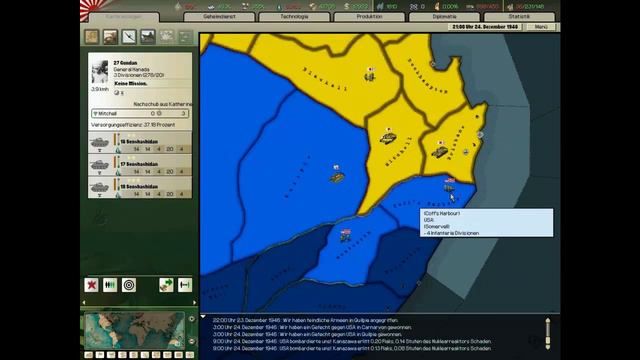The width and height of the screenshot is (640, 360).
Task: Click the reorganize units icon
Action: click(110, 285)
